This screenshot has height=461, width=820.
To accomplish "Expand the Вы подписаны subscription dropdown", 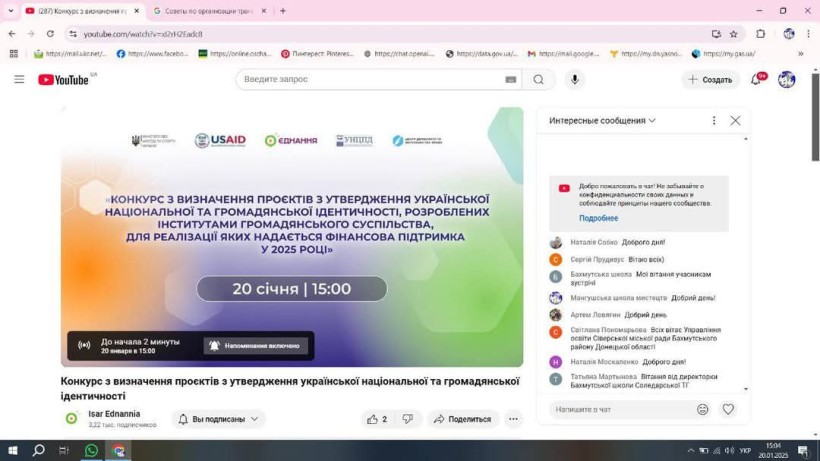I will [x=219, y=419].
